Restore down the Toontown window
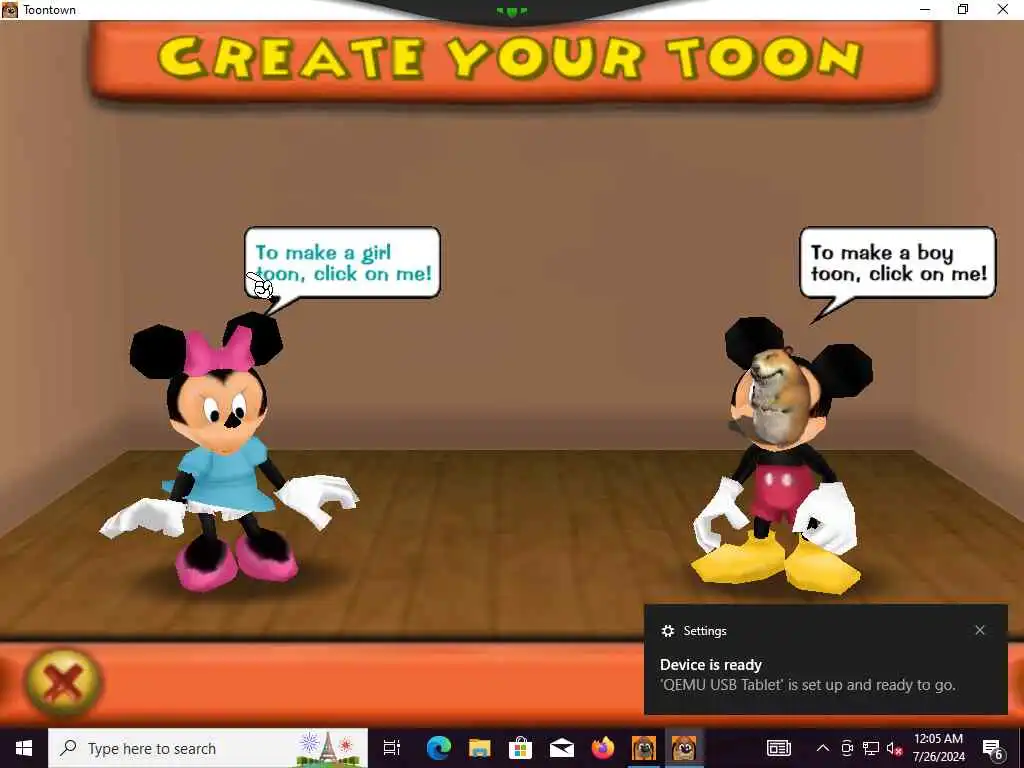The image size is (1024, 768). click(963, 10)
